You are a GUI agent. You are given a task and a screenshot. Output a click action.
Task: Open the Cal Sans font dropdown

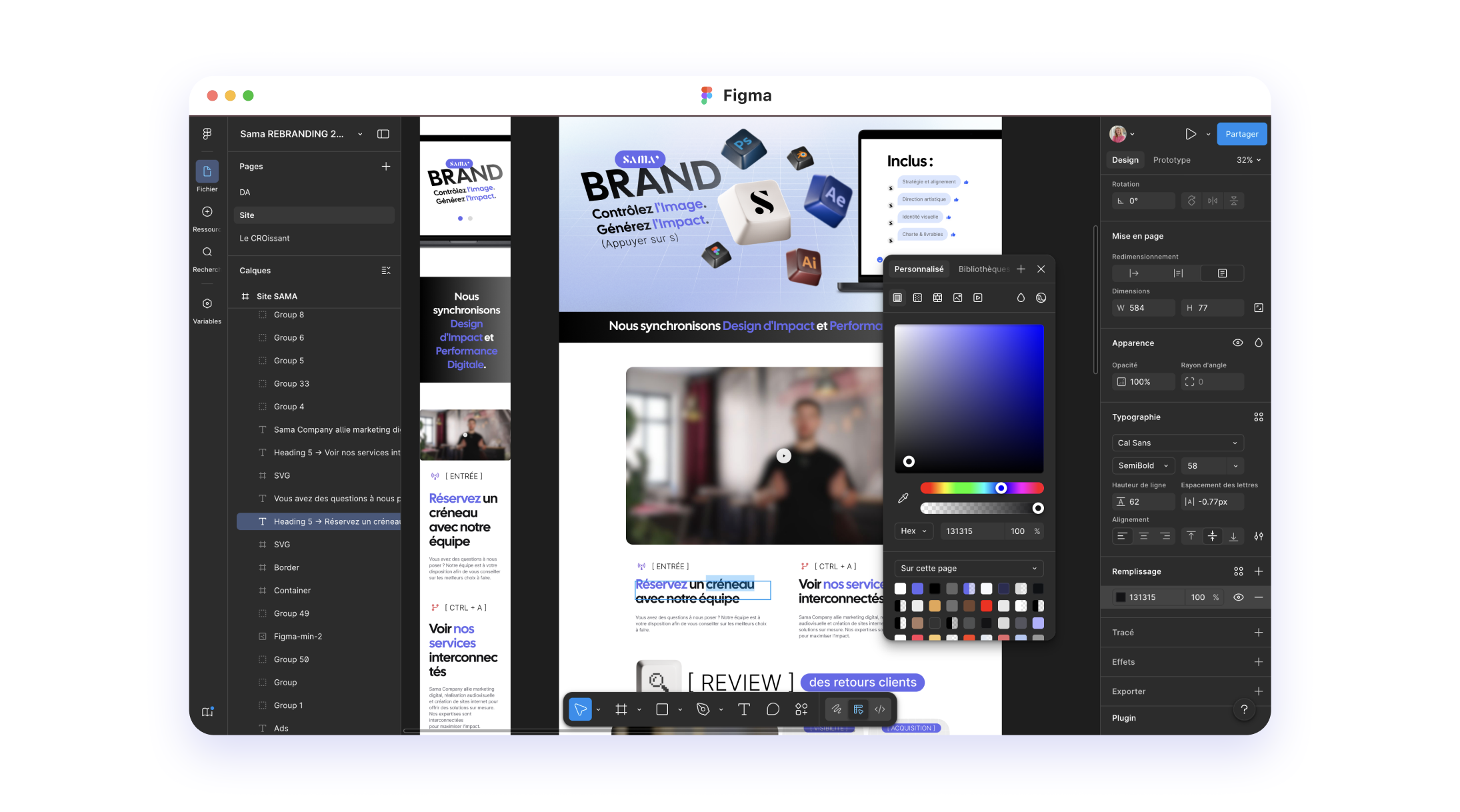[x=1177, y=443]
